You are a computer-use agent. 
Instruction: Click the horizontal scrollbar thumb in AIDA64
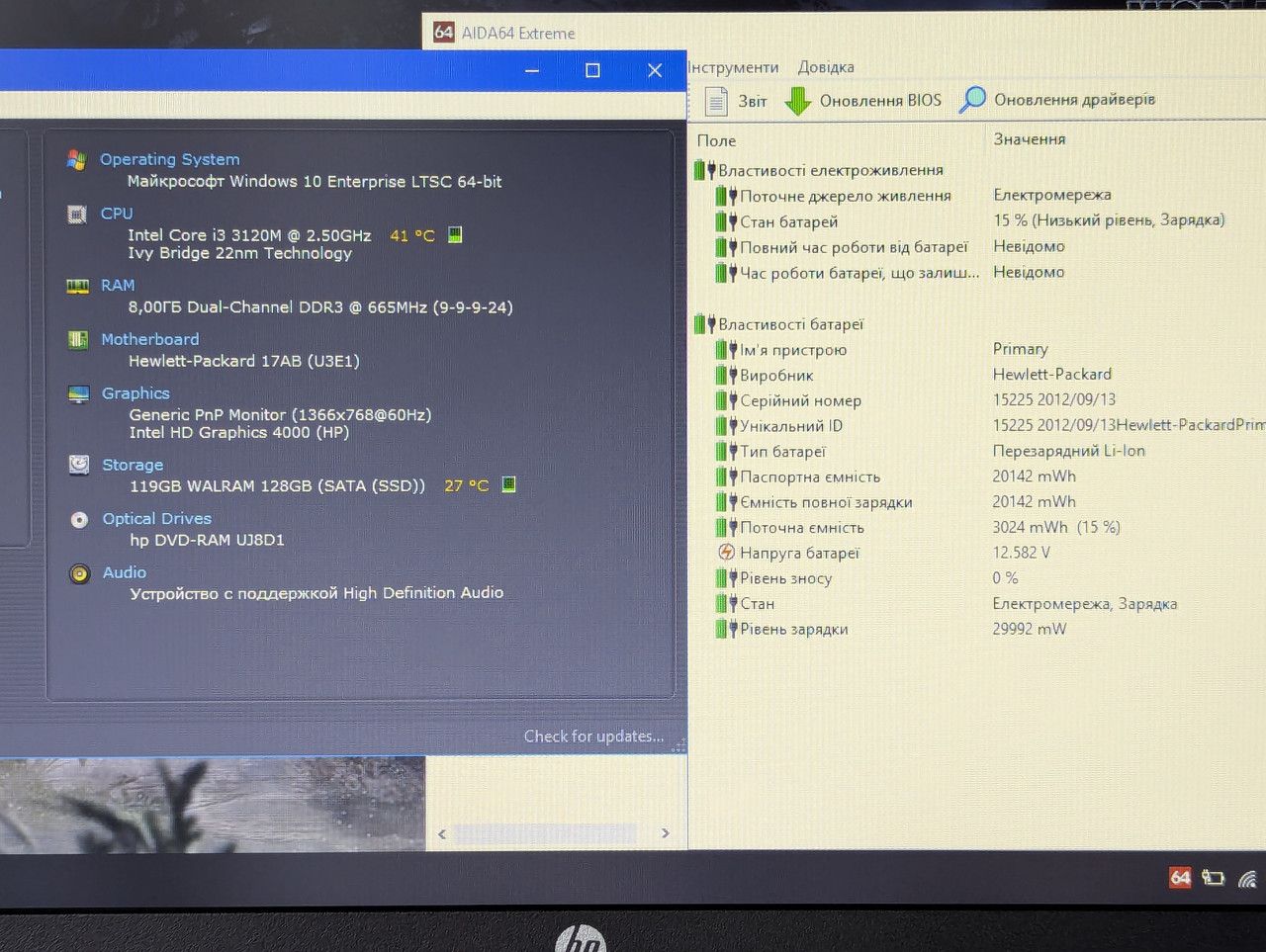tap(546, 833)
